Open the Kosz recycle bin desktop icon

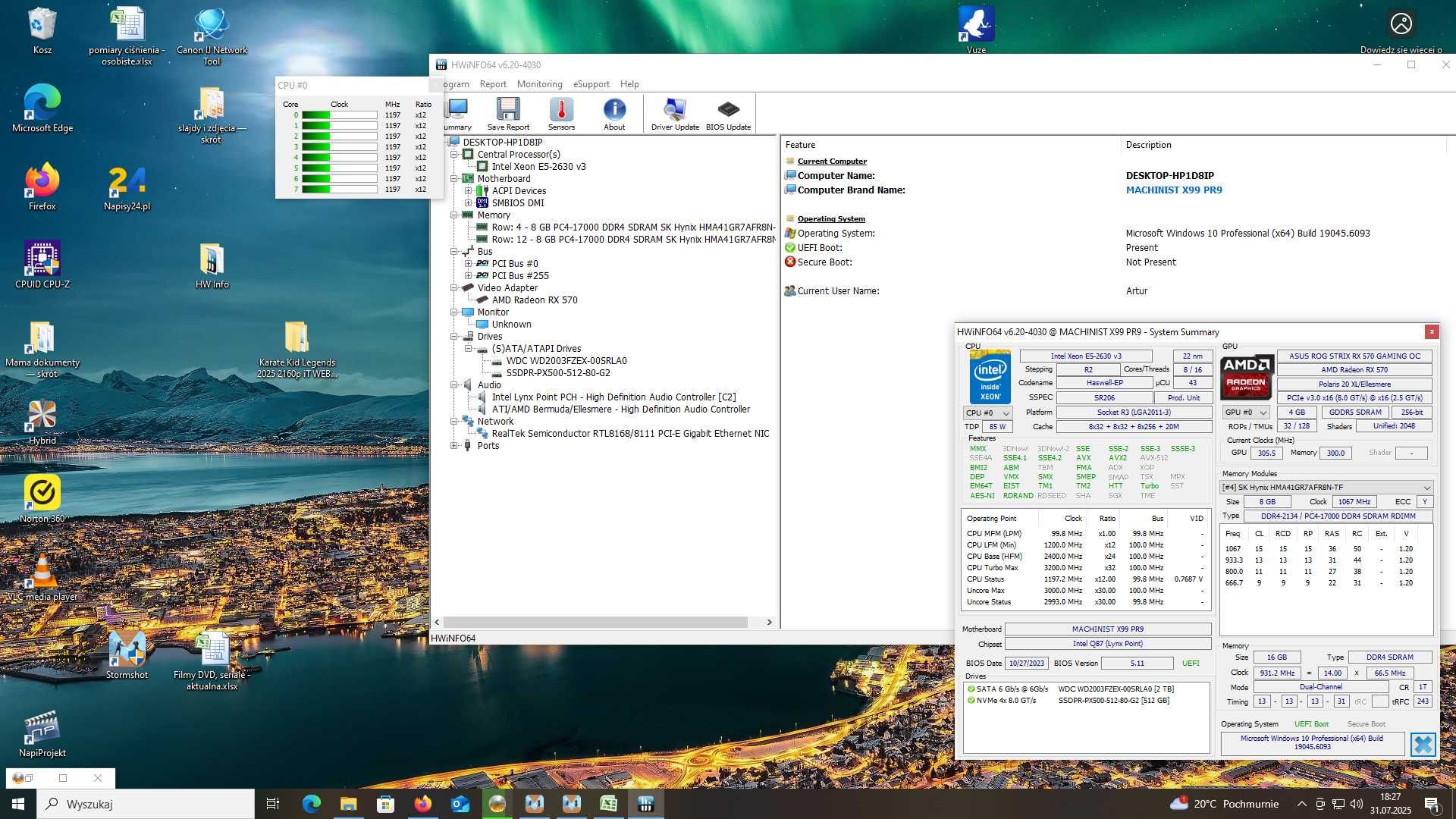point(42,31)
